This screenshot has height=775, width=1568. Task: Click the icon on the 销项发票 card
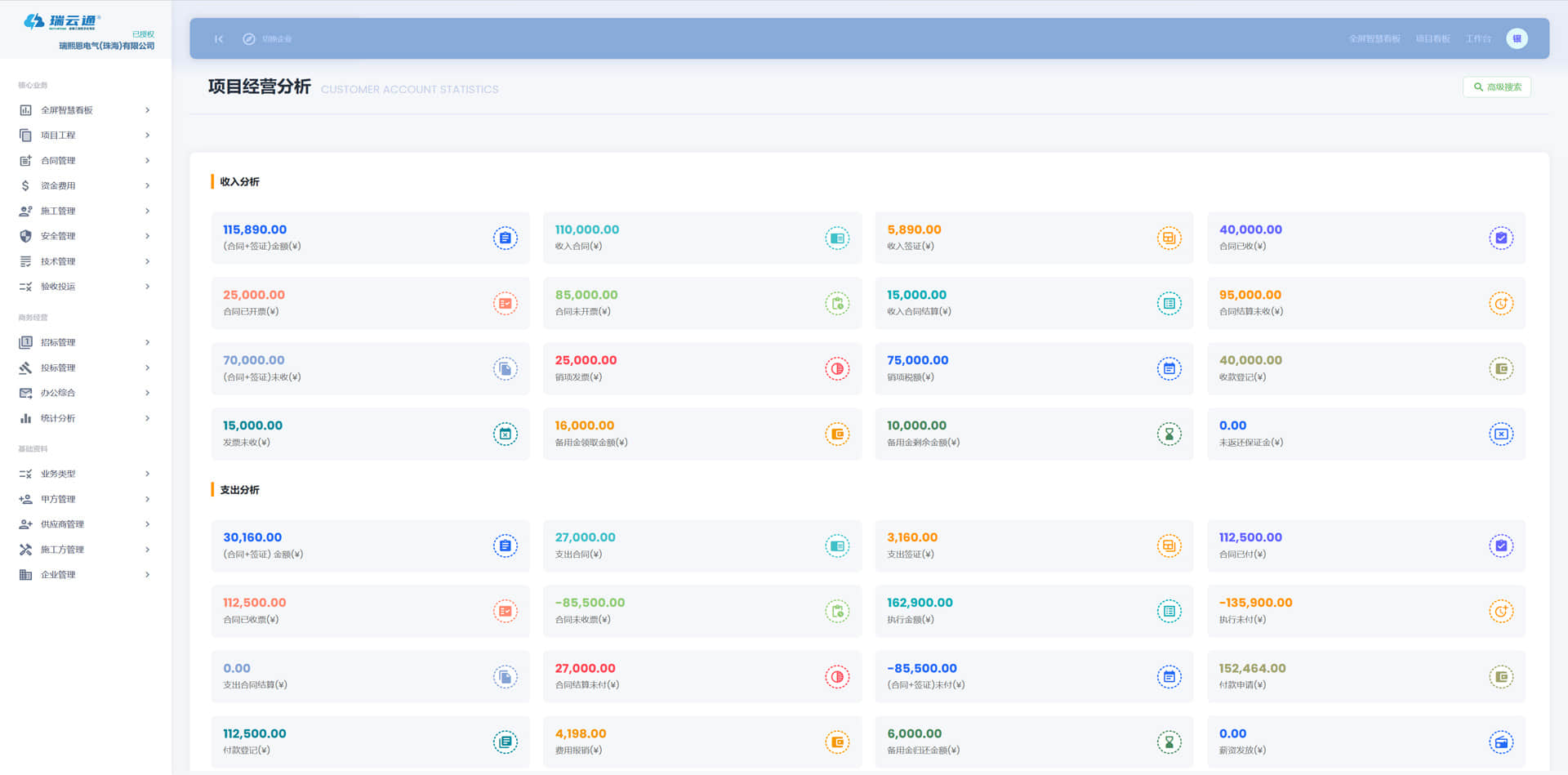[837, 369]
